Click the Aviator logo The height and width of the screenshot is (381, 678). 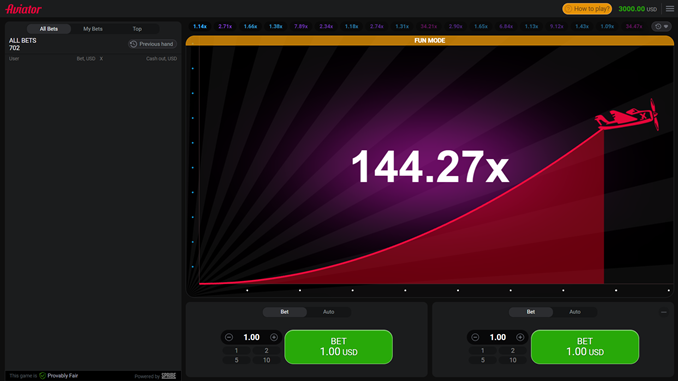click(23, 9)
